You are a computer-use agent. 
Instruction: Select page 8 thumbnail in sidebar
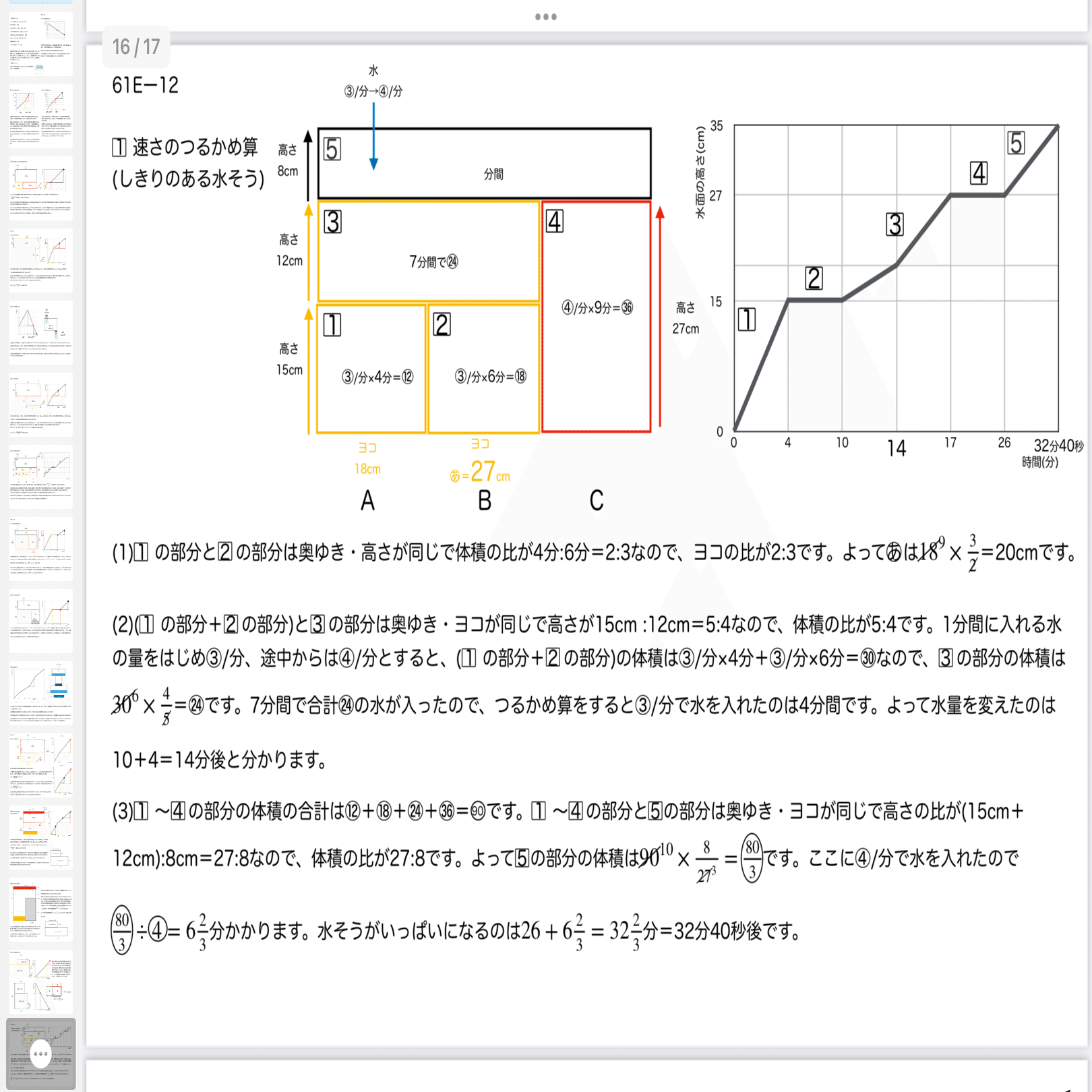coord(40,477)
